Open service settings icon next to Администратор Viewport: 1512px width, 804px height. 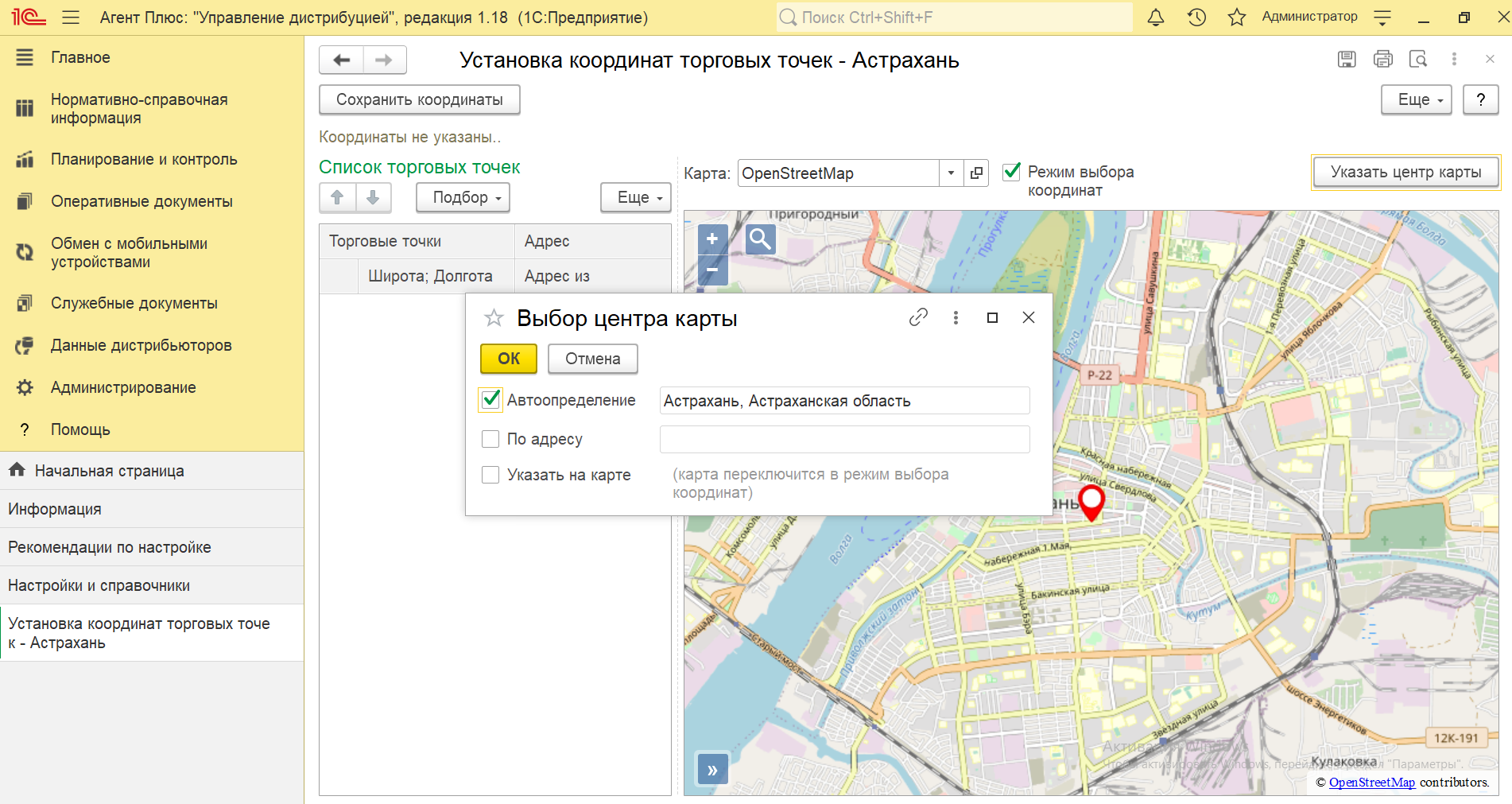tap(1382, 17)
